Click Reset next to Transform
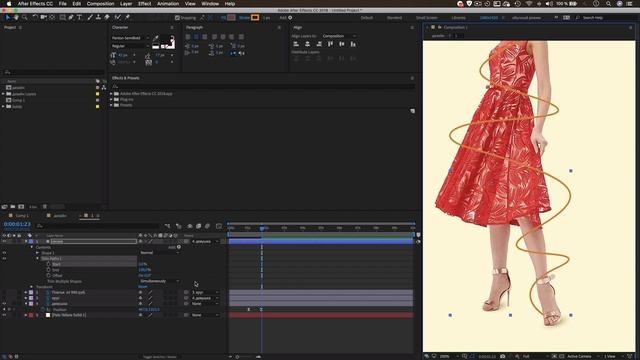Image resolution: width=640 pixels, height=360 pixels. (x=143, y=287)
